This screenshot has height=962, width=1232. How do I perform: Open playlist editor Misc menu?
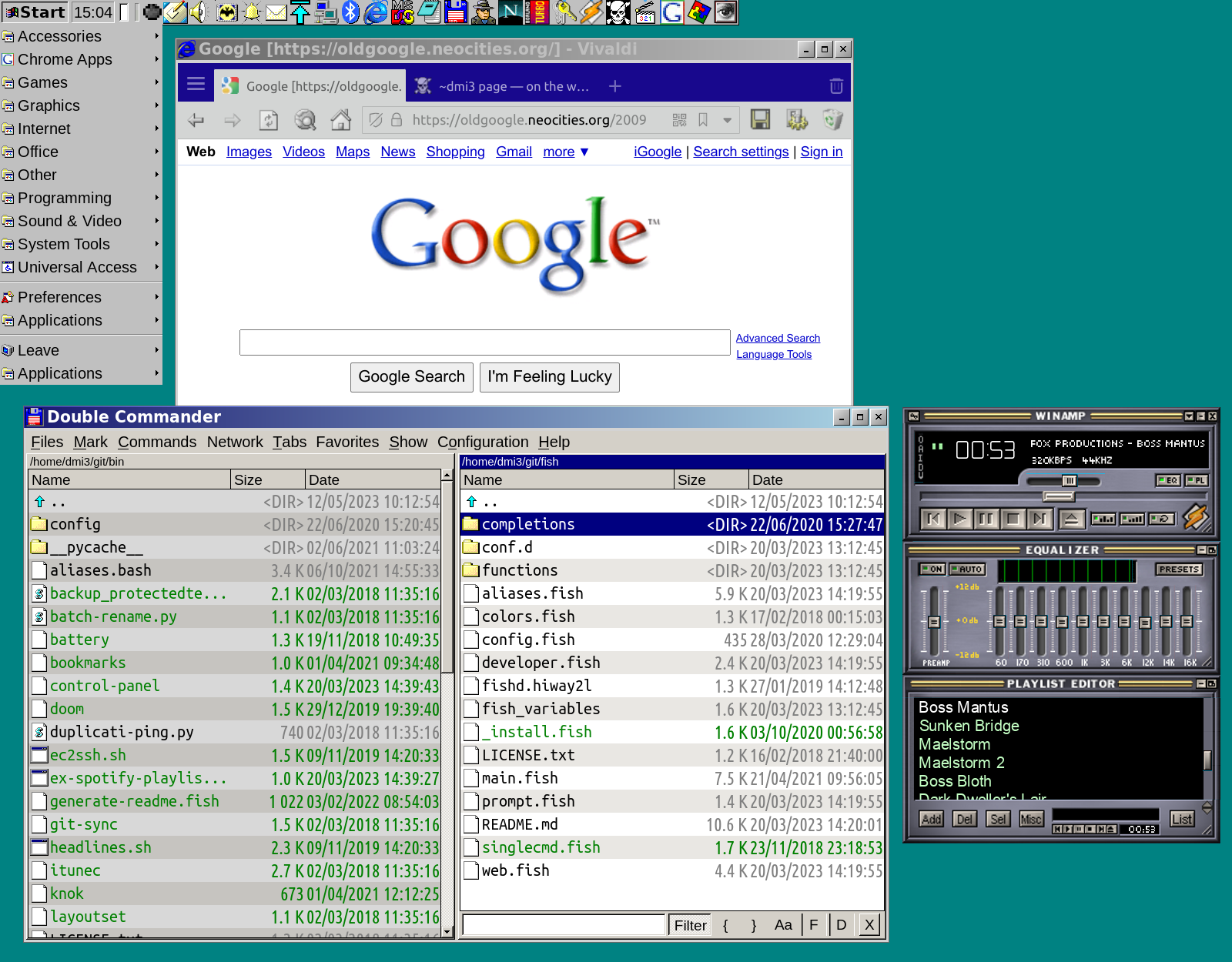point(1031,819)
